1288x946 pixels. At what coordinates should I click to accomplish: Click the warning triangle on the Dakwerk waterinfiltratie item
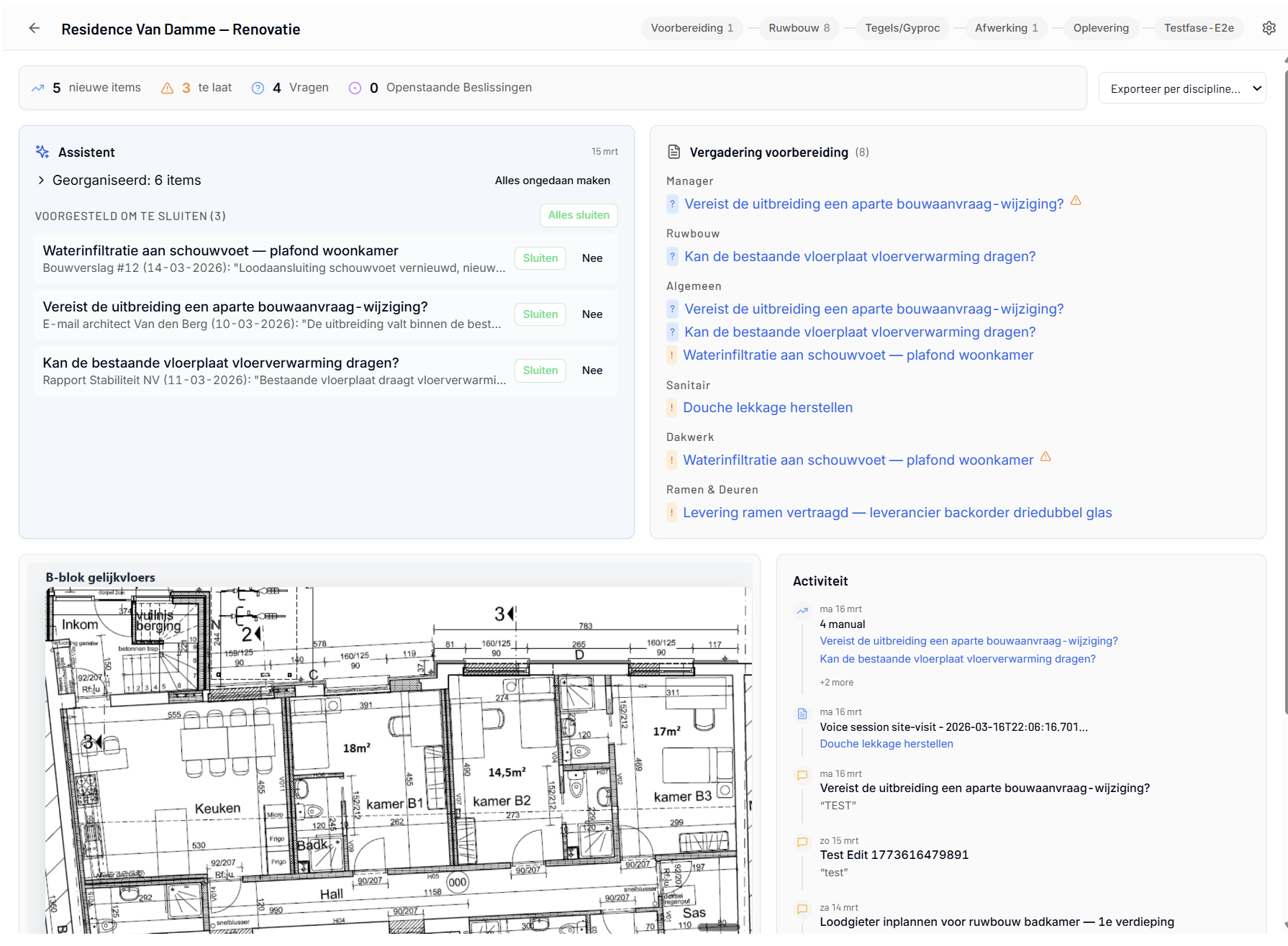click(1046, 457)
